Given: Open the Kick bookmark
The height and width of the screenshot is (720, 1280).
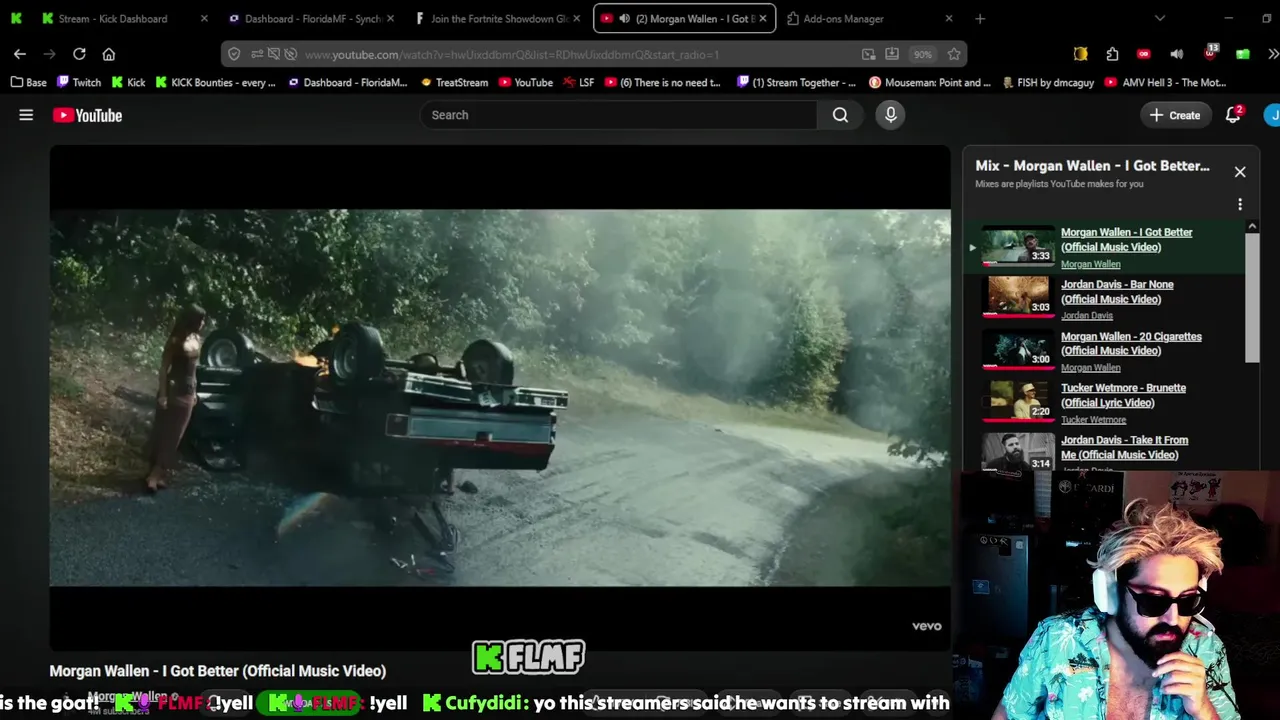Looking at the screenshot, I should tap(129, 83).
